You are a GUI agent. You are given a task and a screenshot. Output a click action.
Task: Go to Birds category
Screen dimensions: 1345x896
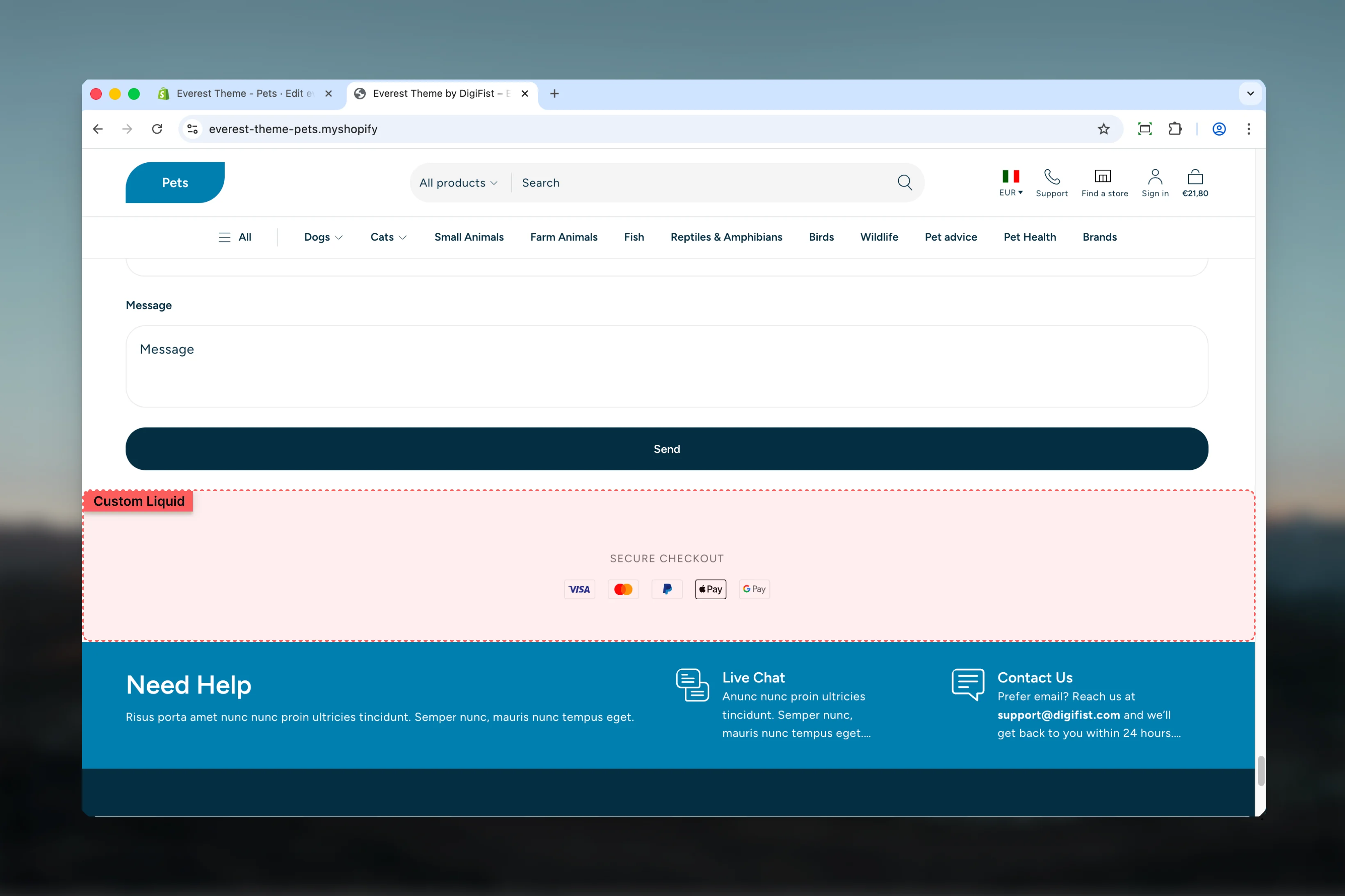[x=821, y=237]
